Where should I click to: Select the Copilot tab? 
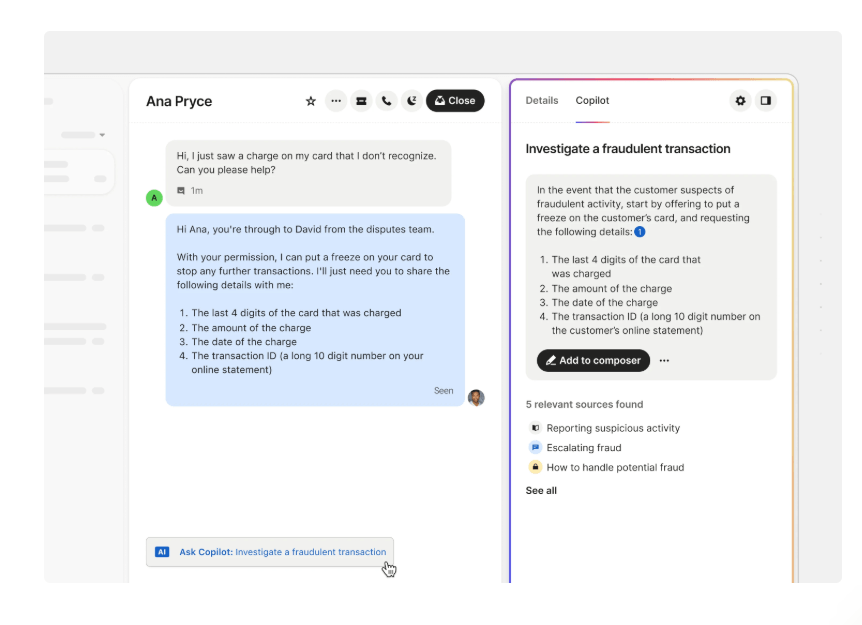pyautogui.click(x=592, y=101)
